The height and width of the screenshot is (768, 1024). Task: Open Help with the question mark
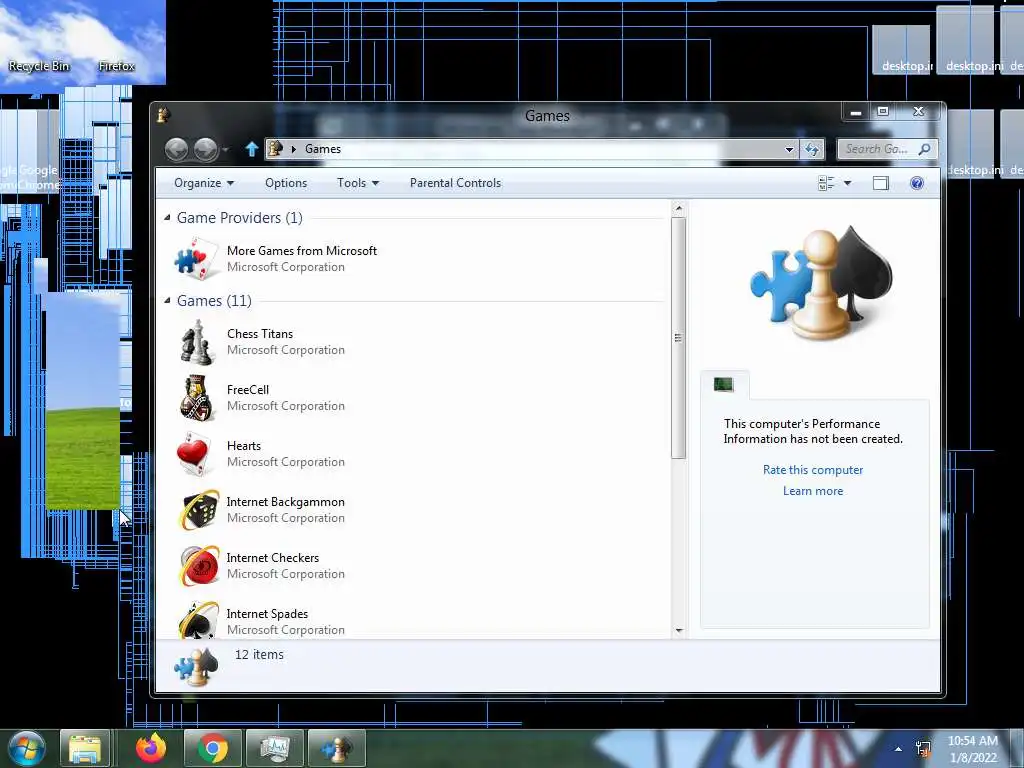pos(917,184)
